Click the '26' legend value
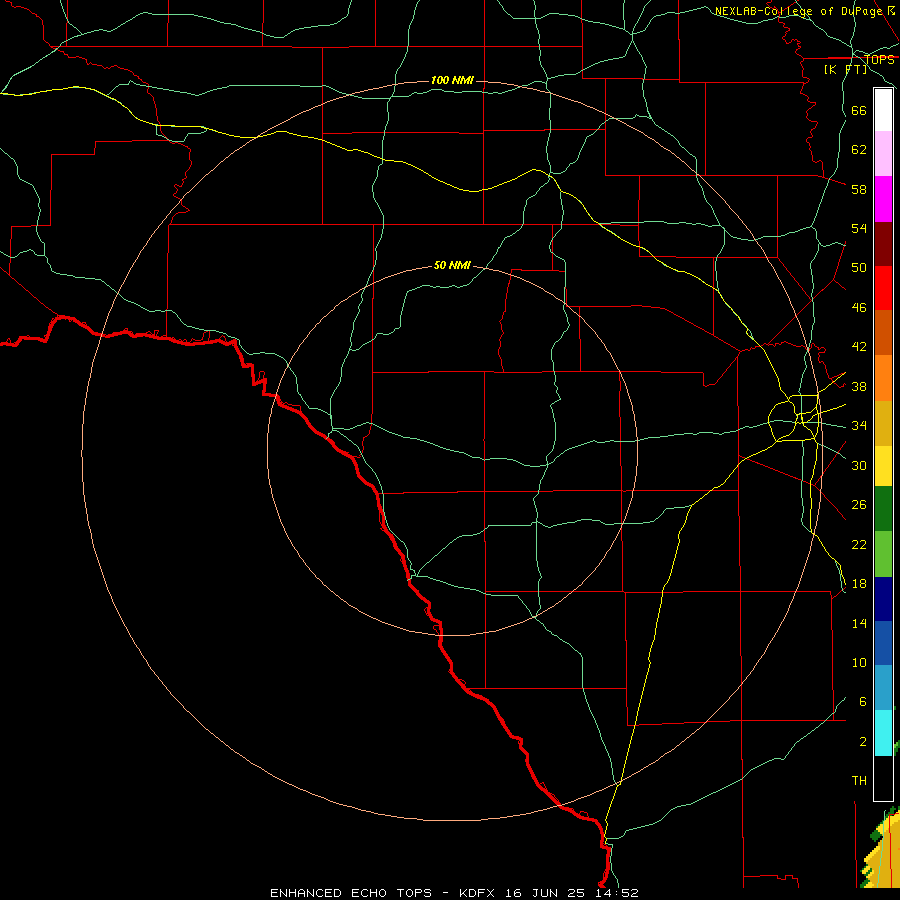Viewport: 900px width, 900px height. pyautogui.click(x=859, y=505)
